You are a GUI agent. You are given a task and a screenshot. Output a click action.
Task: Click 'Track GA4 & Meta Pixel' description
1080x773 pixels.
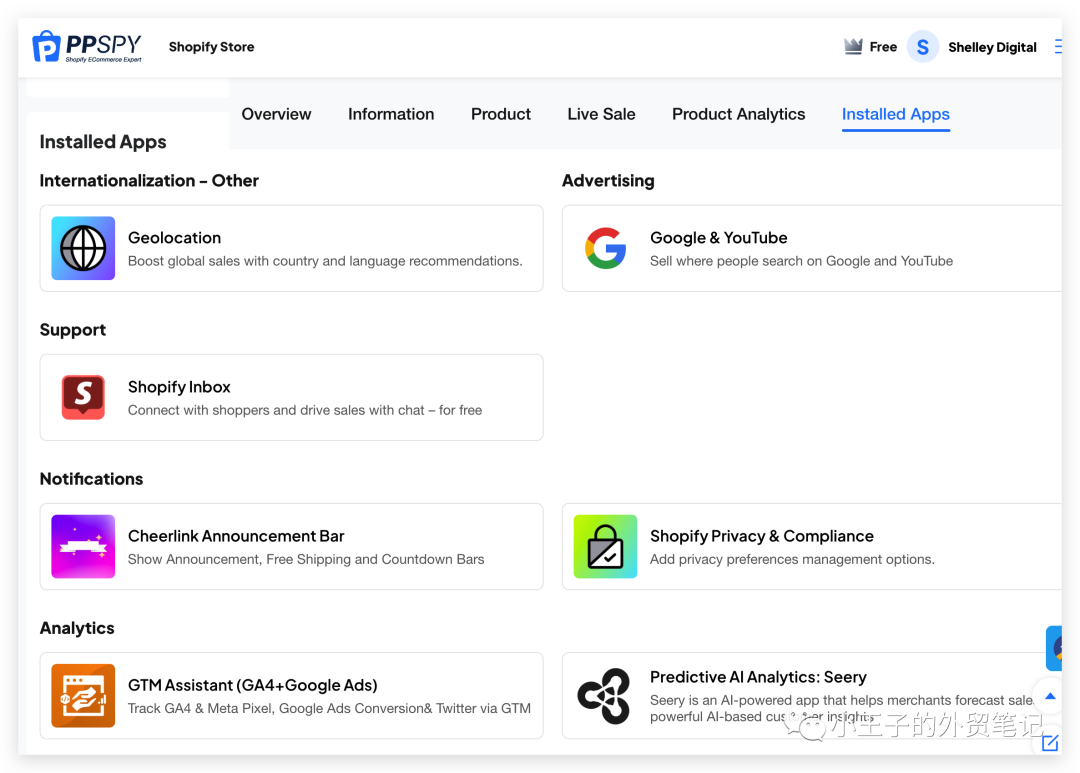click(329, 708)
